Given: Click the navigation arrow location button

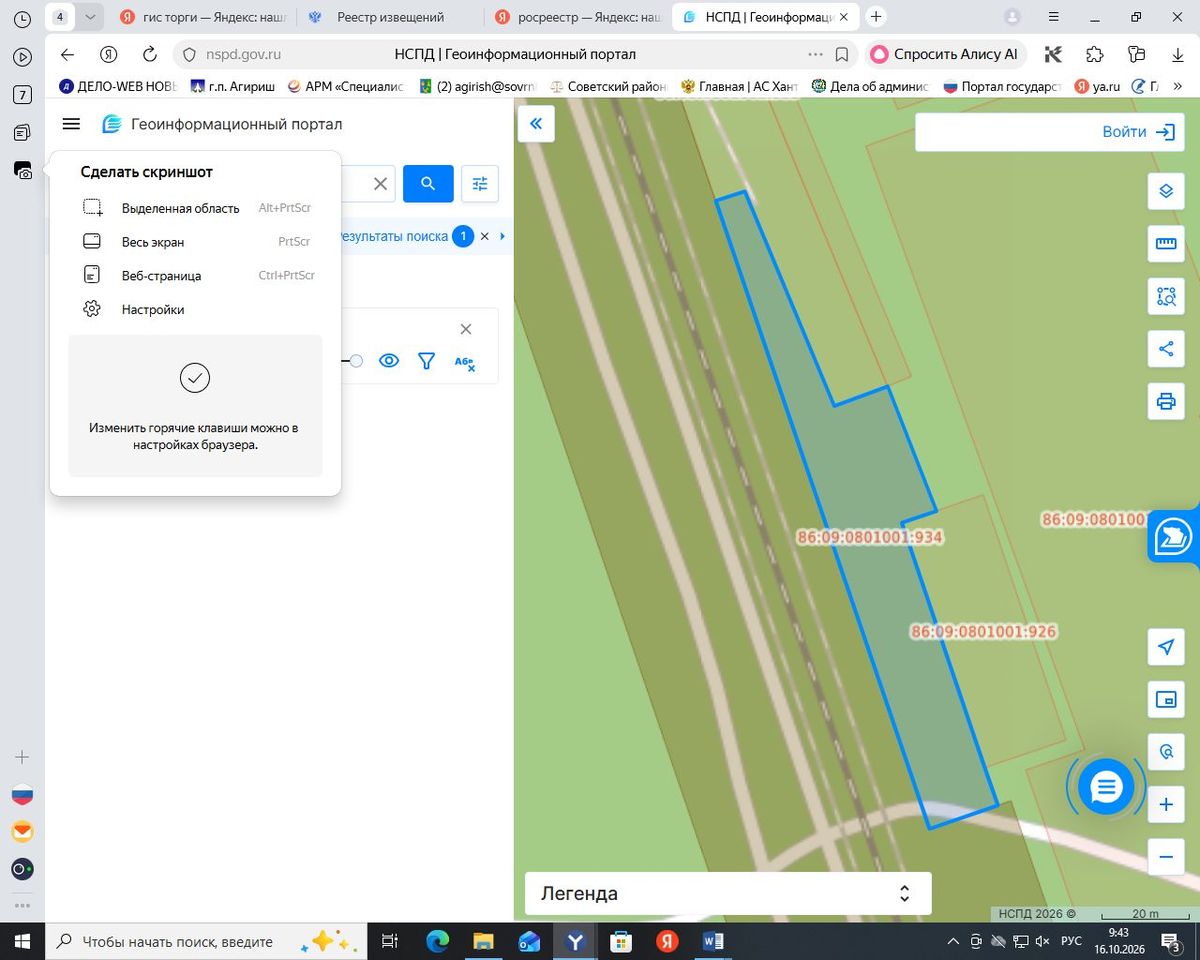Looking at the screenshot, I should click(x=1165, y=647).
